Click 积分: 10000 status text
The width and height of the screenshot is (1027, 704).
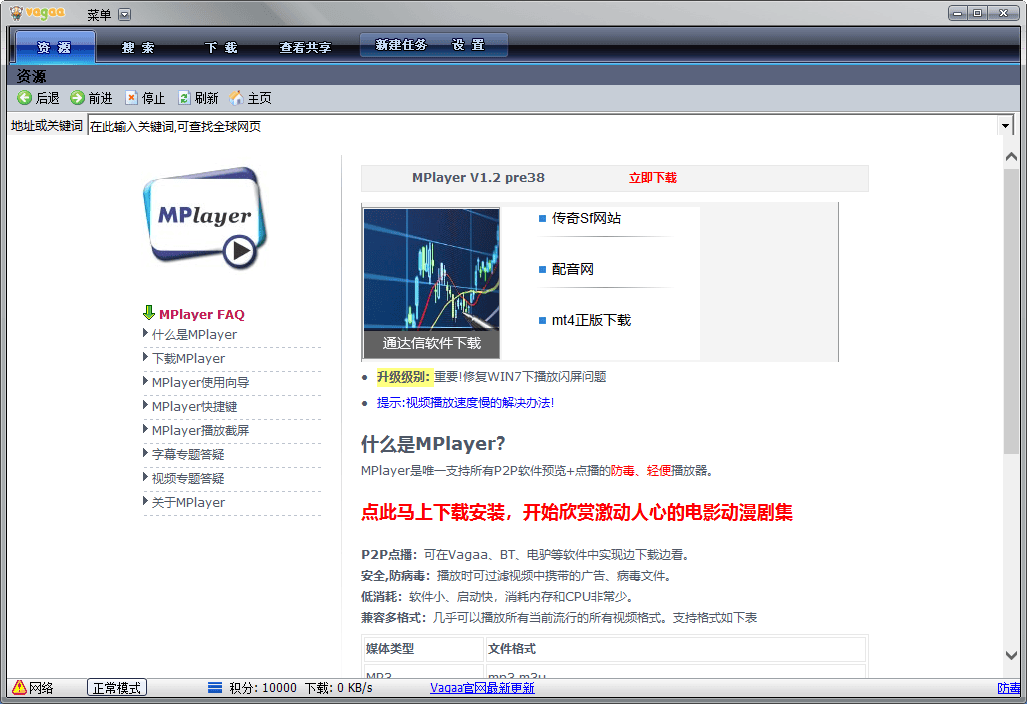[263, 688]
